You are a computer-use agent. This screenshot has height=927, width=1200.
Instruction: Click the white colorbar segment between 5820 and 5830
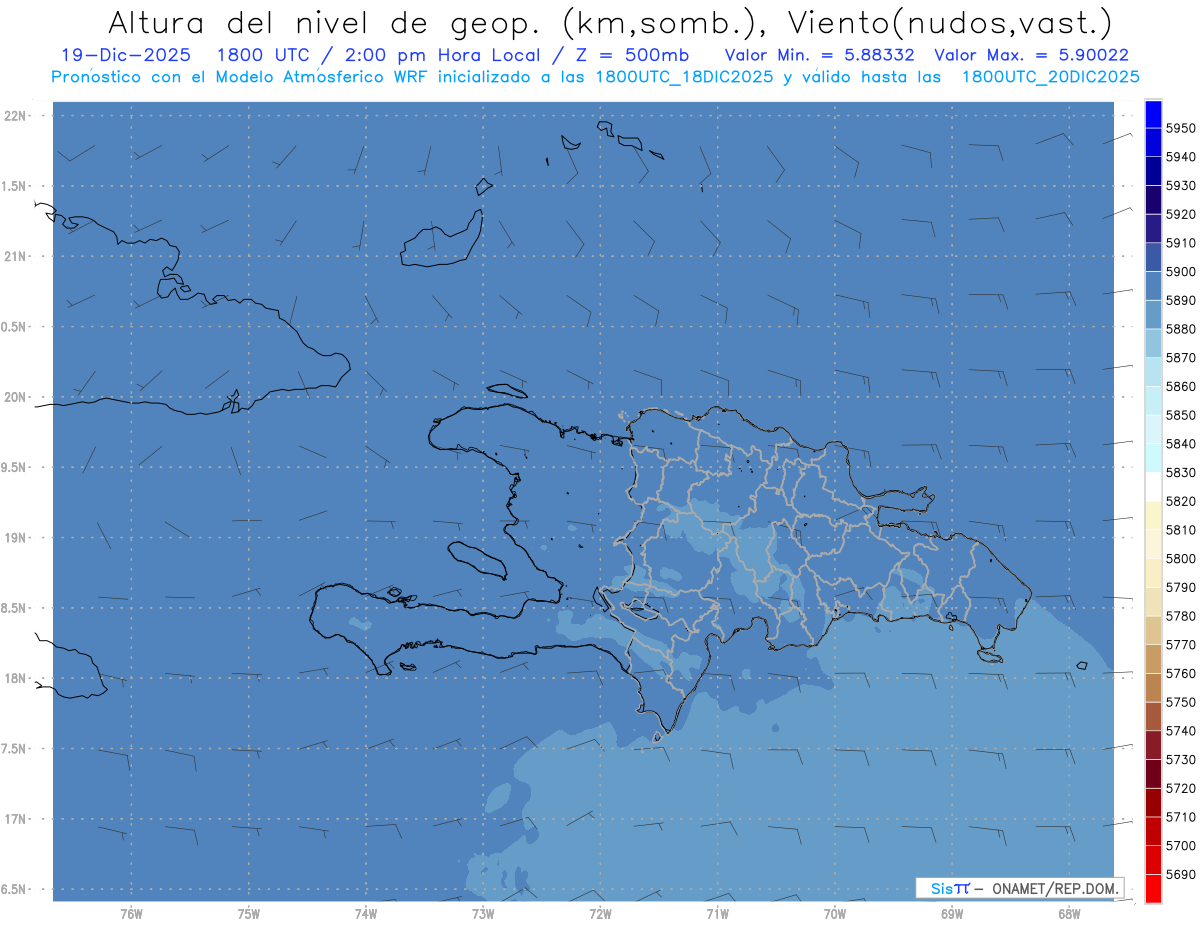[x=1153, y=487]
